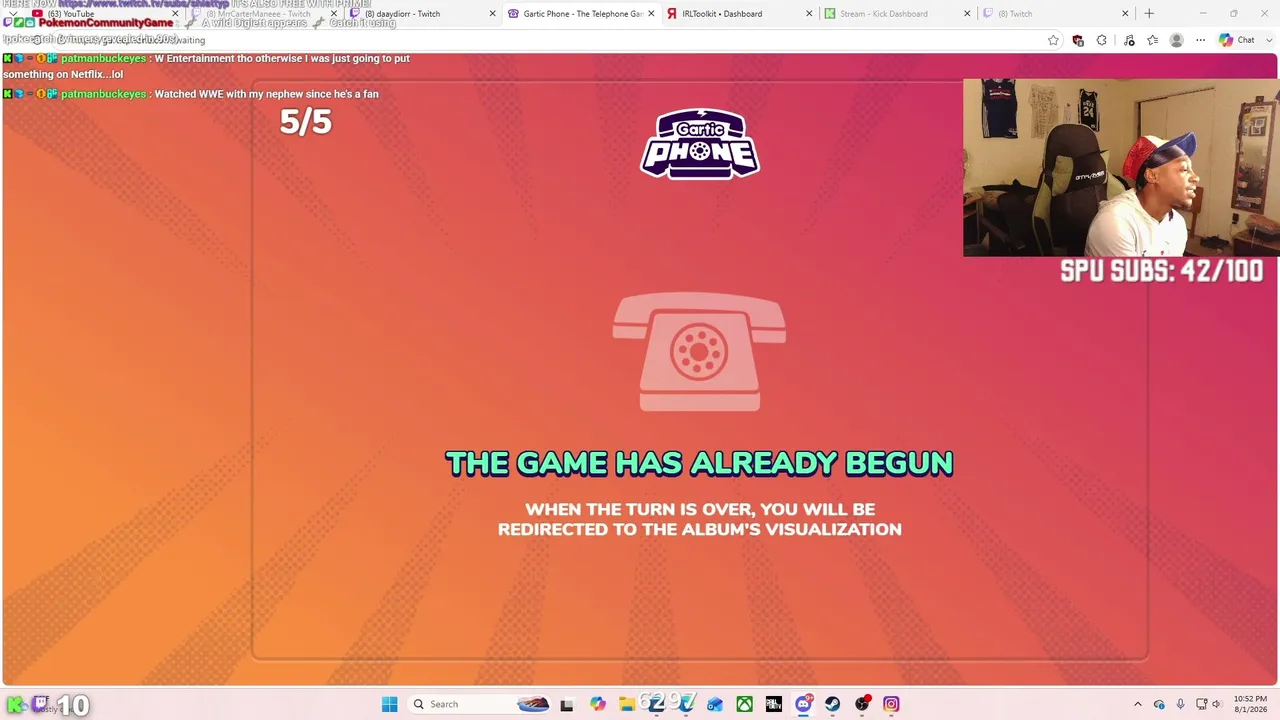1280x720 pixels.
Task: Open a new browser tab
Action: (1149, 14)
